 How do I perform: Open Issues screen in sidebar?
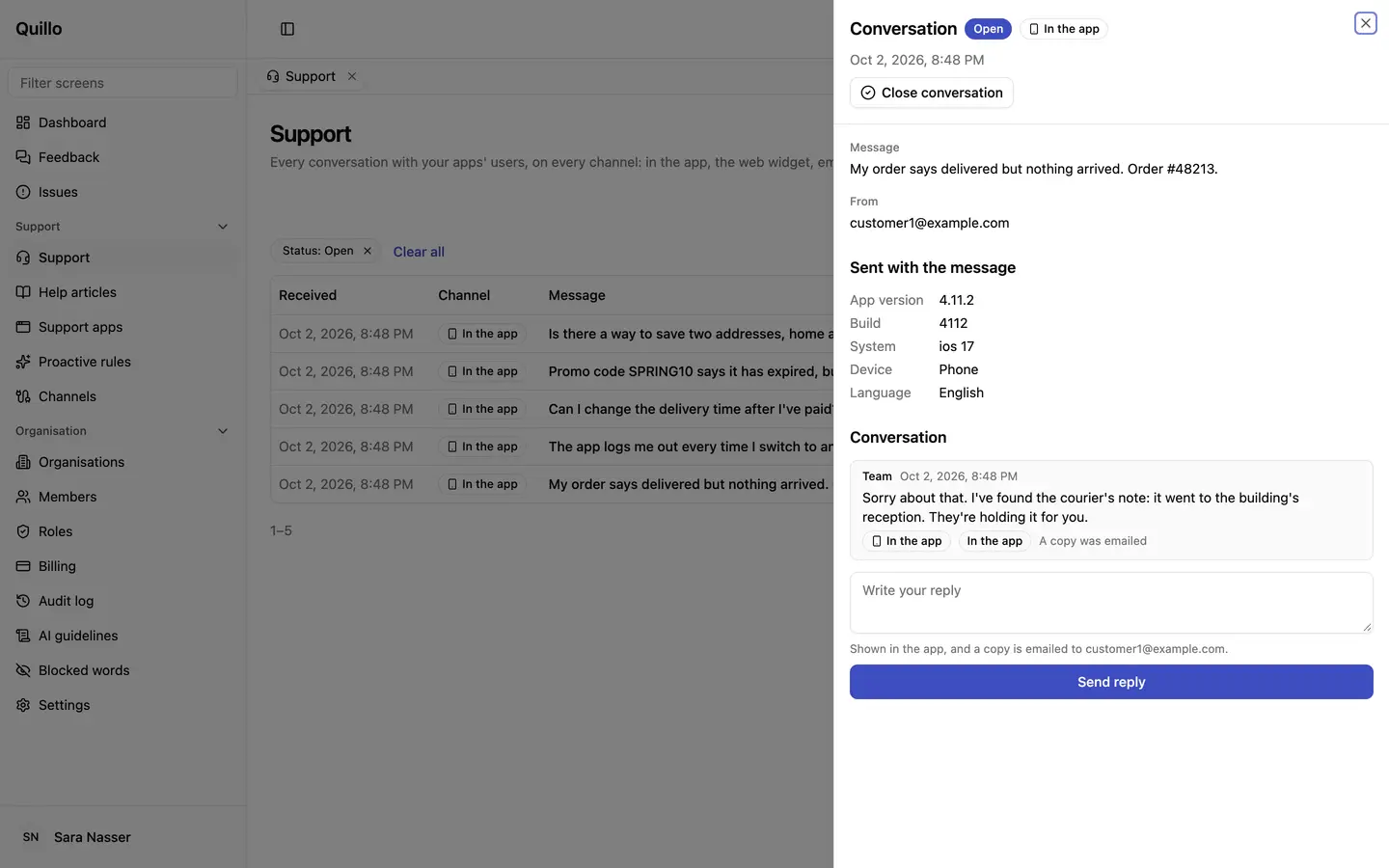(x=123, y=192)
